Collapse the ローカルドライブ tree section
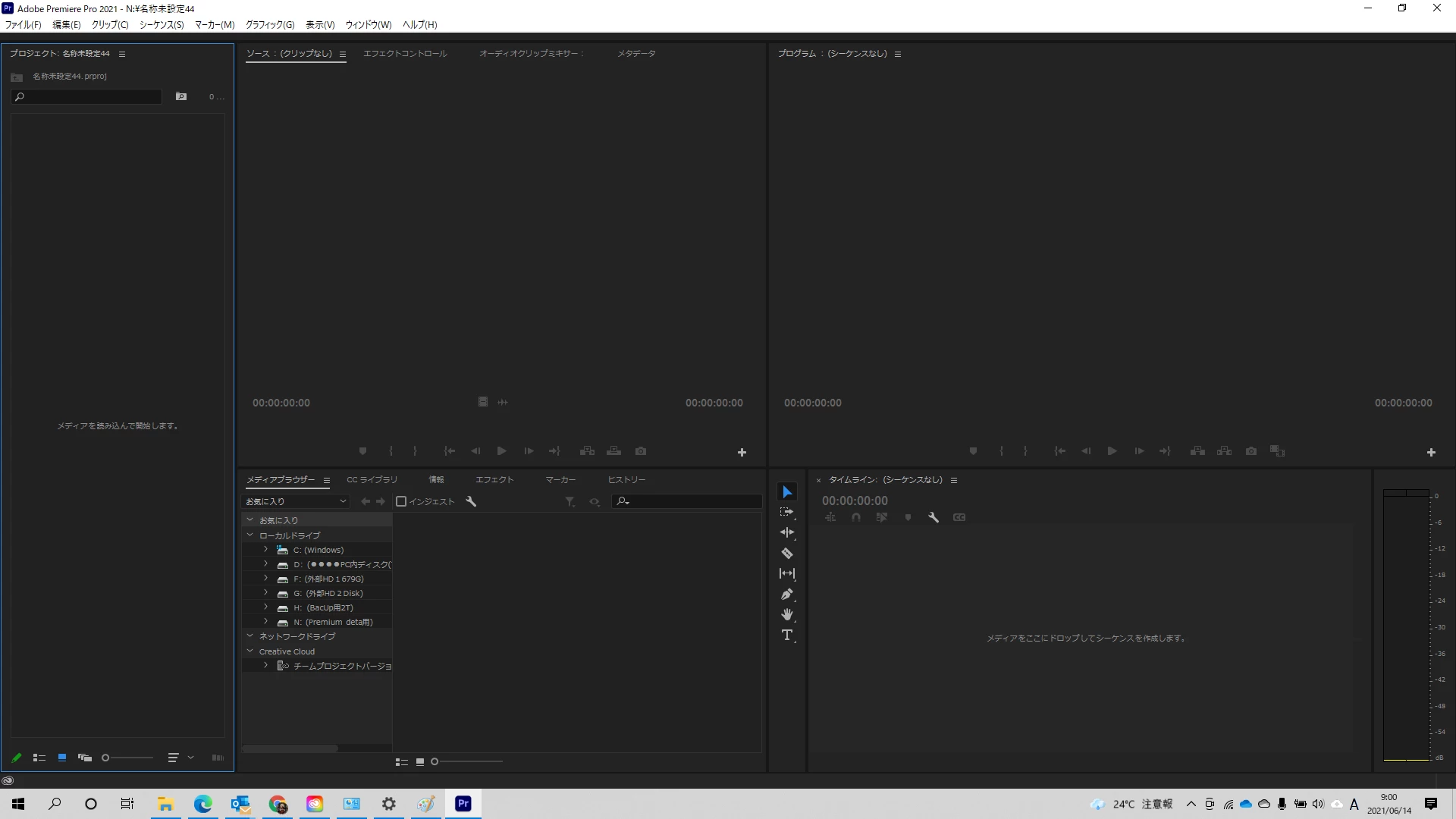Image resolution: width=1456 pixels, height=819 pixels. click(x=250, y=535)
